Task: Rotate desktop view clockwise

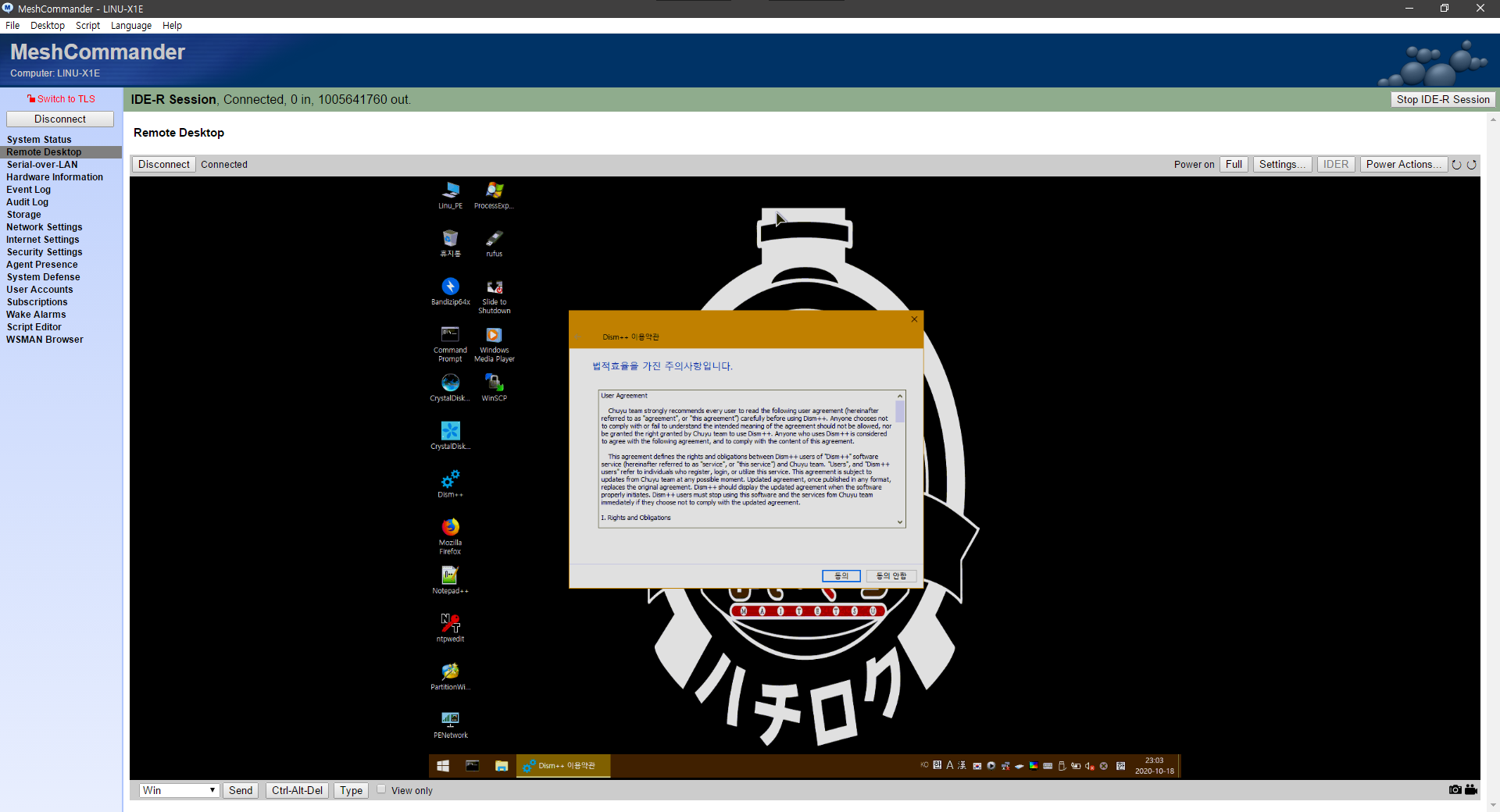Action: 1472,165
